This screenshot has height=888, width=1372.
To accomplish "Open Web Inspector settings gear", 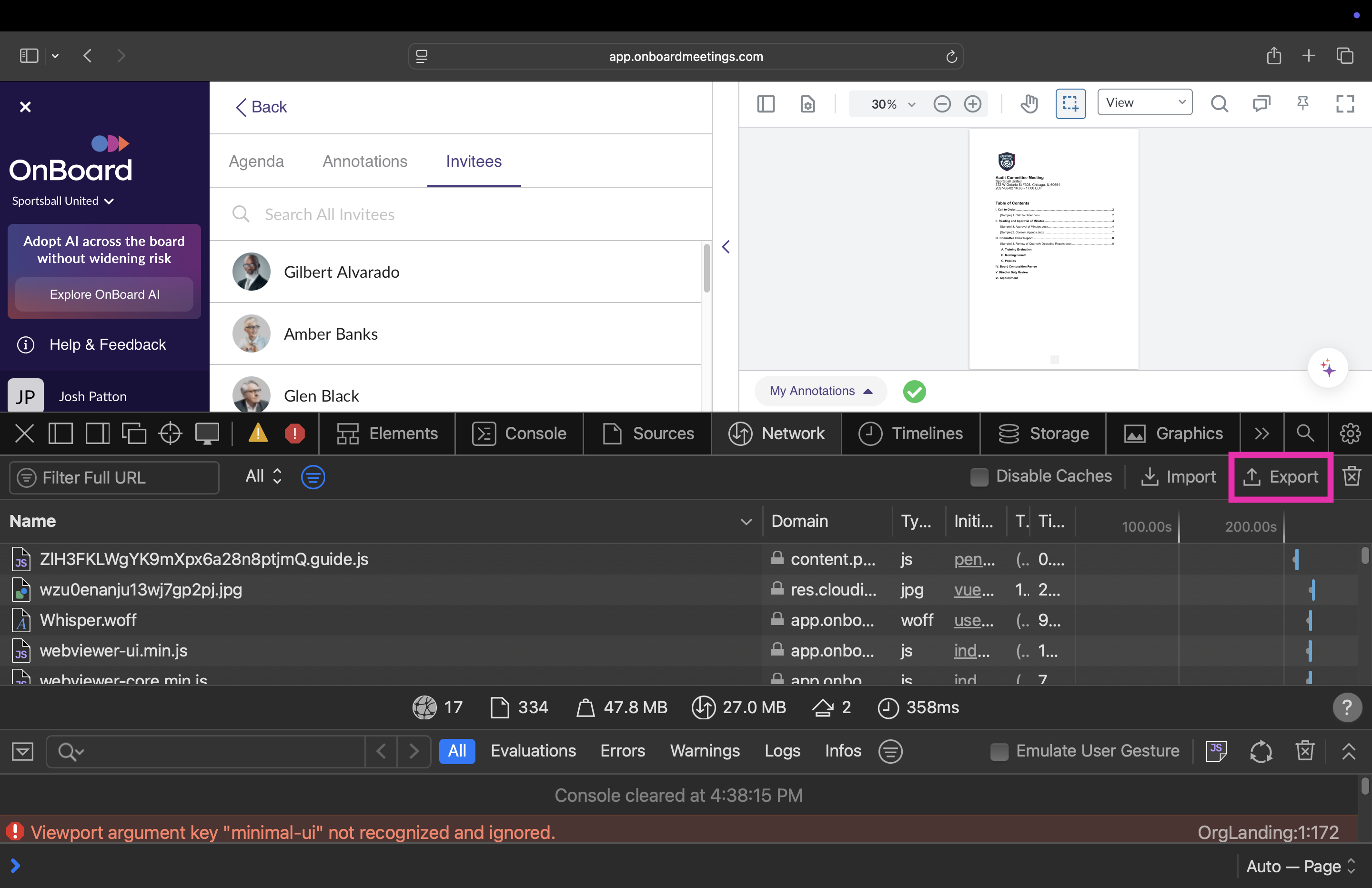I will pyautogui.click(x=1350, y=434).
